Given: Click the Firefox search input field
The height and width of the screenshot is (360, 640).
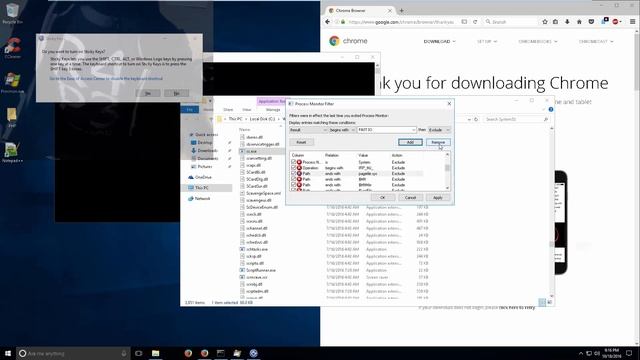Looking at the screenshot, I should click(510, 22).
